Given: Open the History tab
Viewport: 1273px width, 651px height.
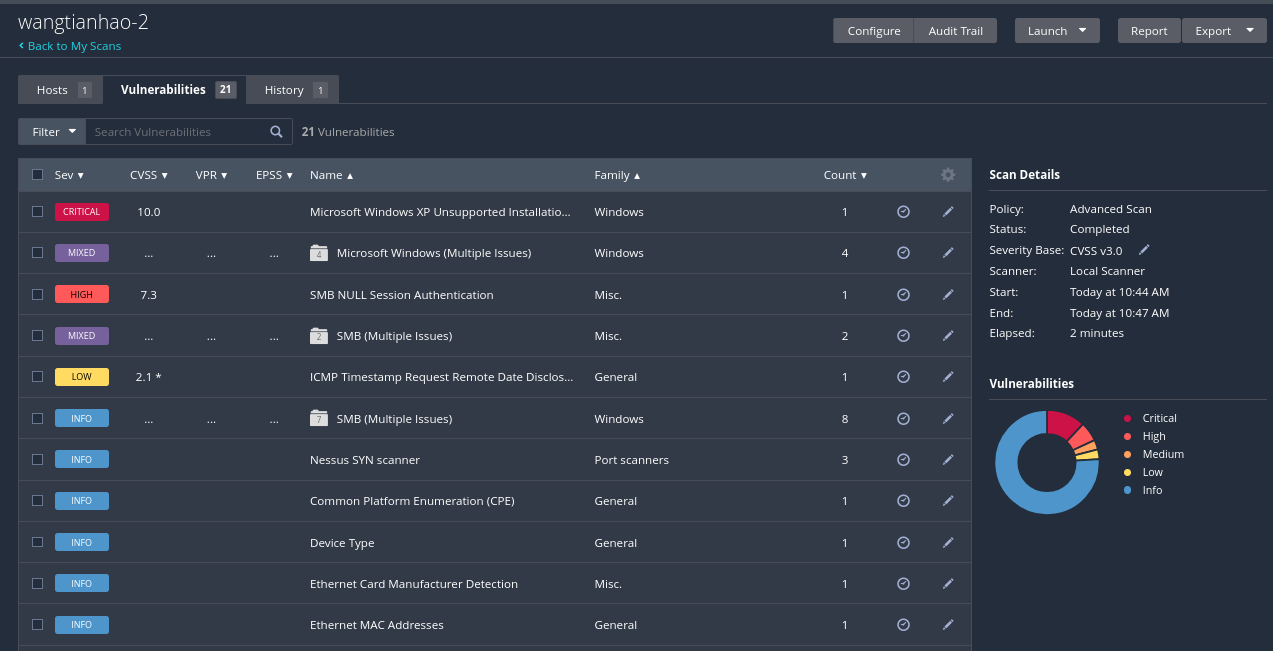Looking at the screenshot, I should (x=293, y=90).
